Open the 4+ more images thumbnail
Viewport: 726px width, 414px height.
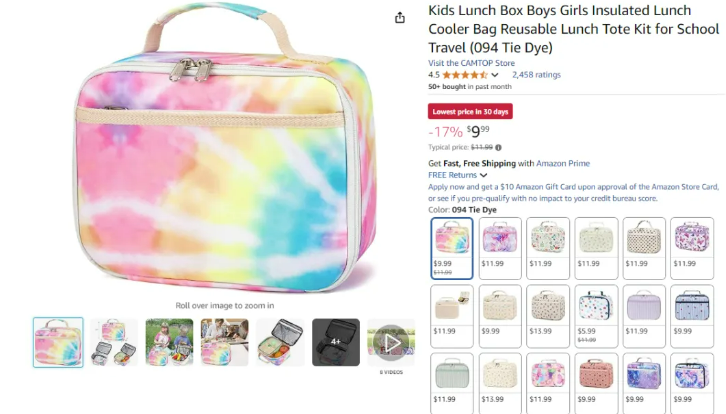point(336,342)
